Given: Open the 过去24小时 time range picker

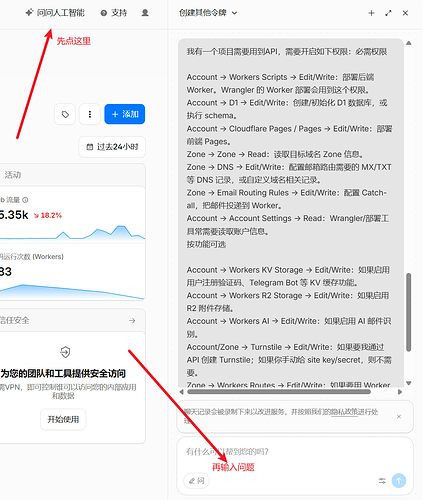Looking at the screenshot, I should click(112, 147).
